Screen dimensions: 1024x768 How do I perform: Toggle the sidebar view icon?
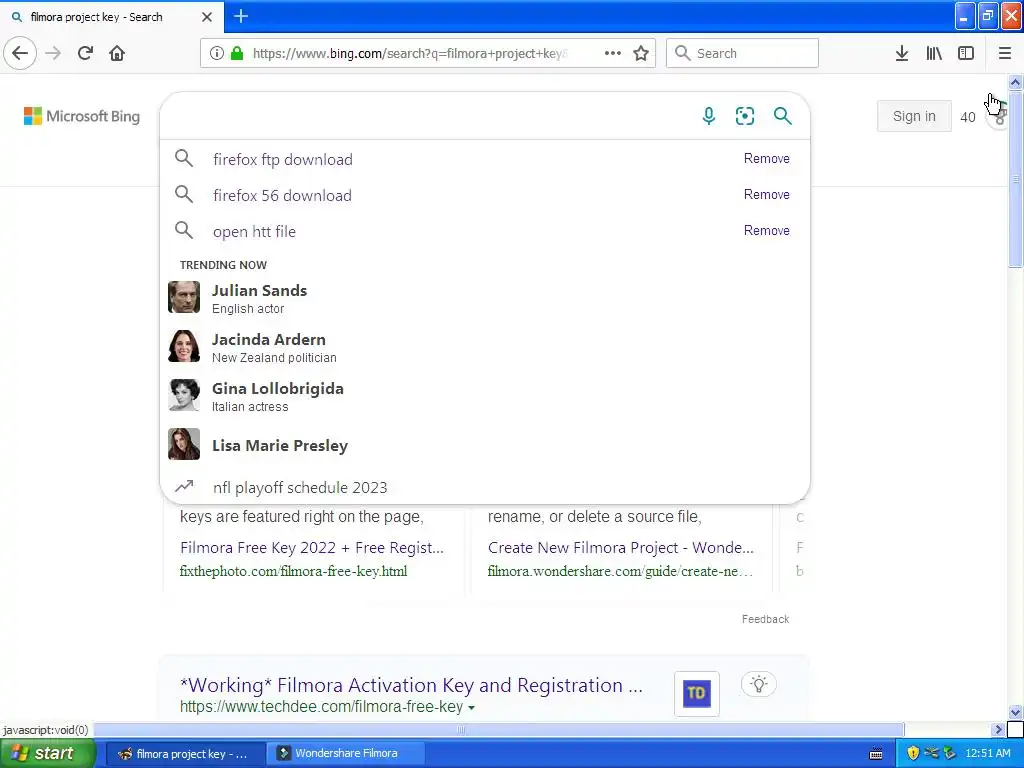966,53
